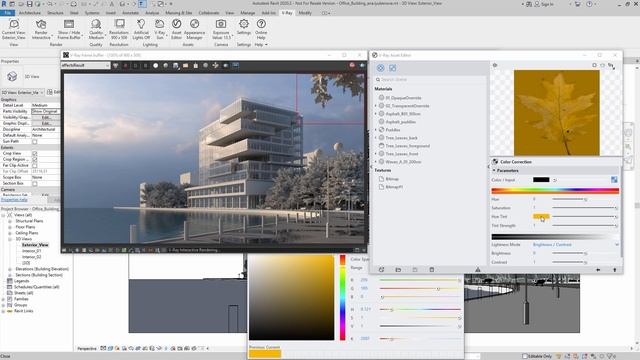Open the Quality Medium setting icon
The width and height of the screenshot is (640, 360).
coord(96,24)
